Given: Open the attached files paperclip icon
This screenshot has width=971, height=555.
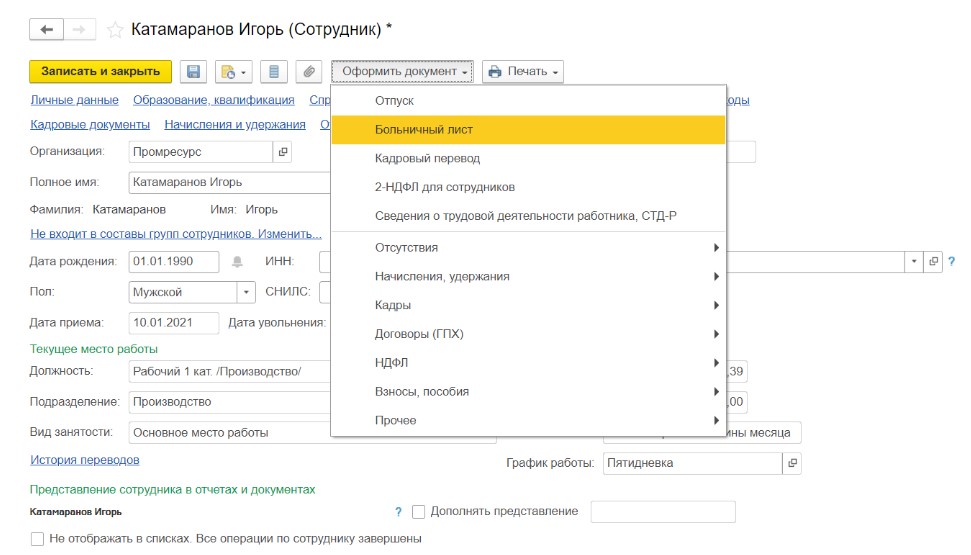Looking at the screenshot, I should [309, 72].
